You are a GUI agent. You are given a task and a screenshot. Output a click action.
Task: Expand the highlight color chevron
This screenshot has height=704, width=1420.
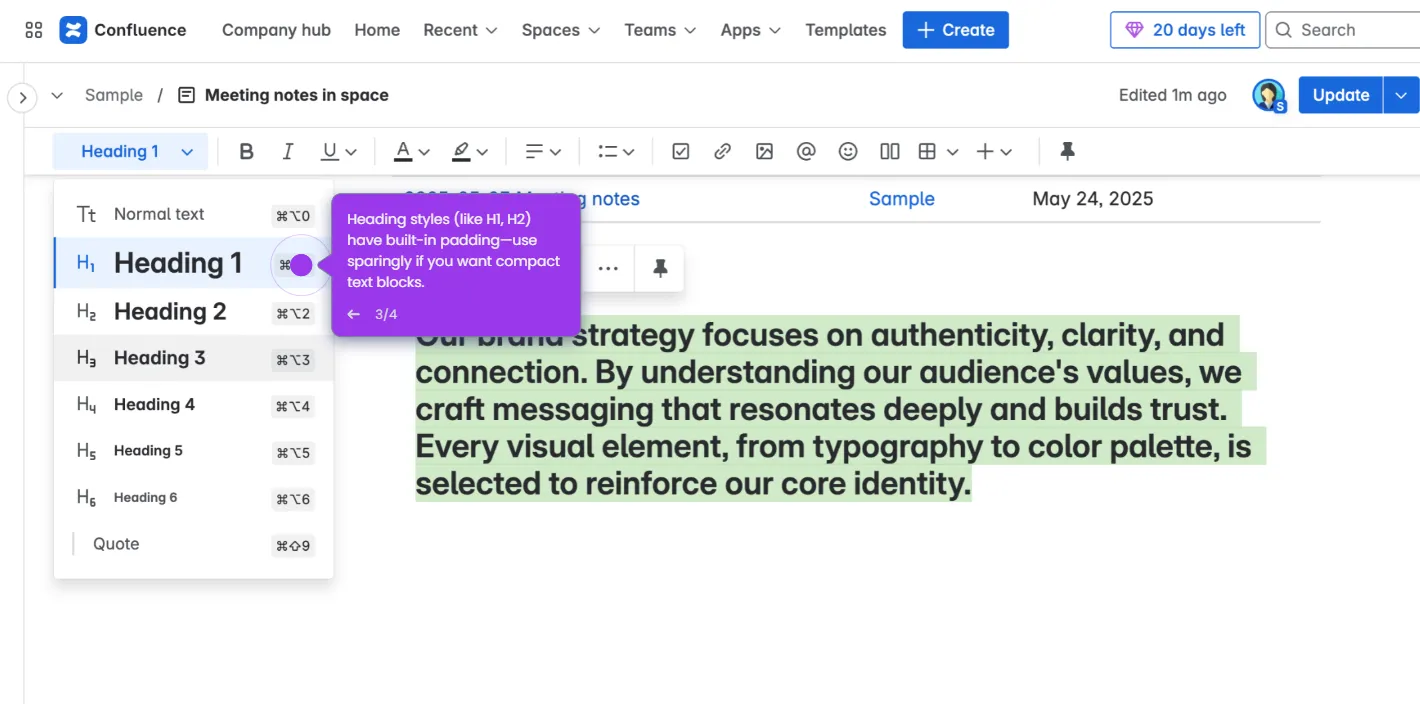(x=482, y=152)
